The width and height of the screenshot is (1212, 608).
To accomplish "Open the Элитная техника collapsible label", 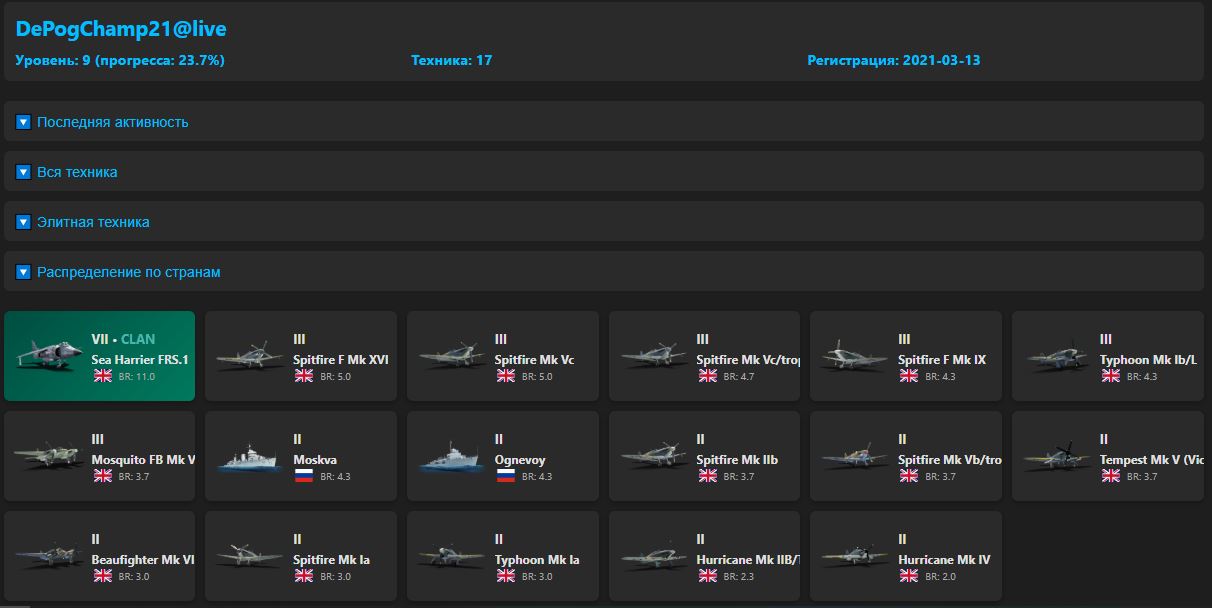I will coord(93,222).
